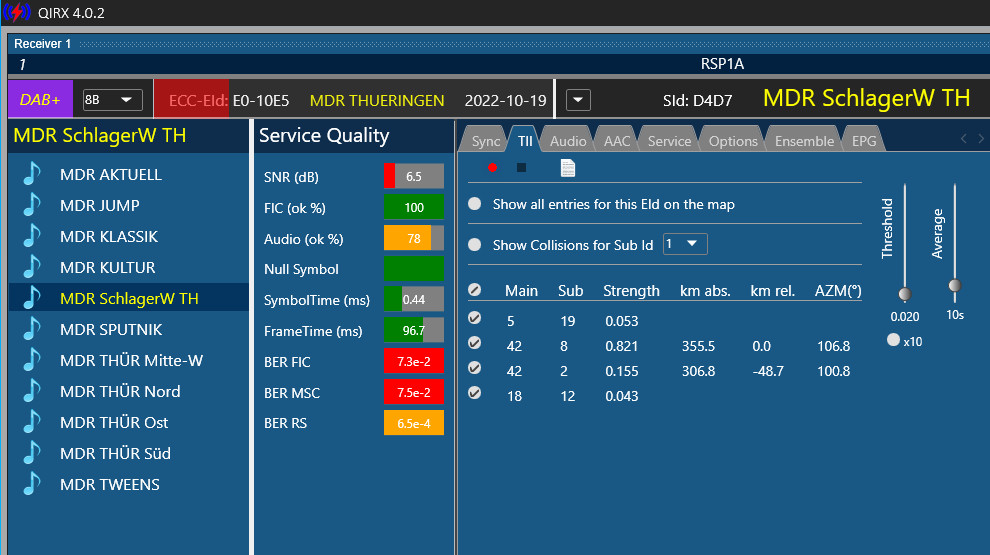This screenshot has height=555, width=990.
Task: Click the FrameTime (ms) 96.7 indicator
Action: [x=414, y=330]
